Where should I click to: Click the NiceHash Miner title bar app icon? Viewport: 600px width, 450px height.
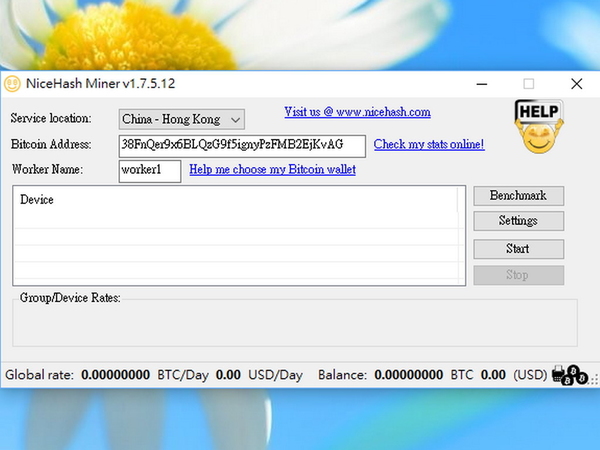13,84
